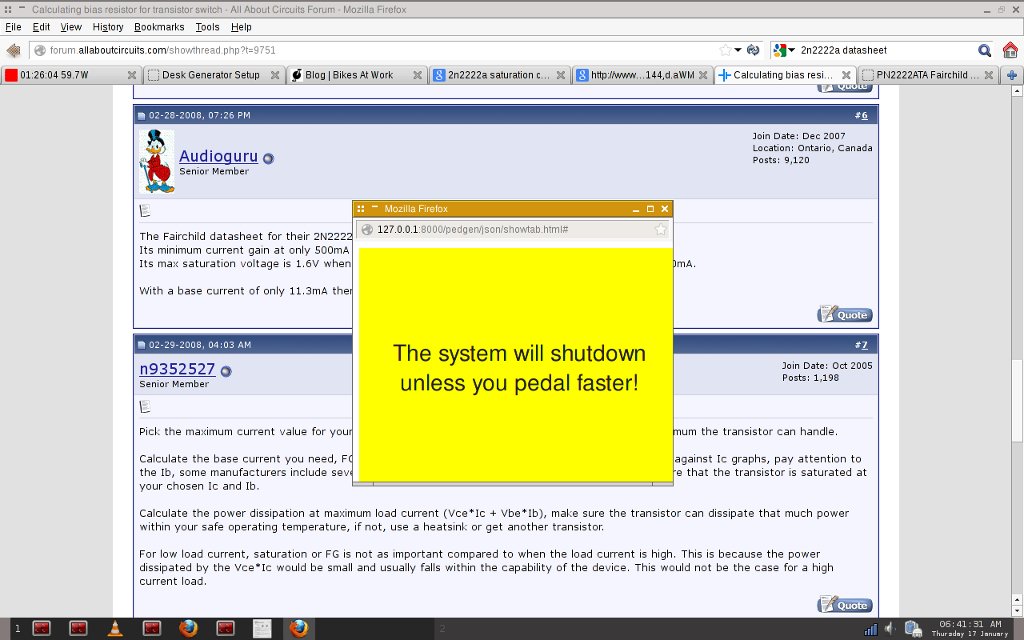Switch to the 01:26:04 59.7W tab

71,75
